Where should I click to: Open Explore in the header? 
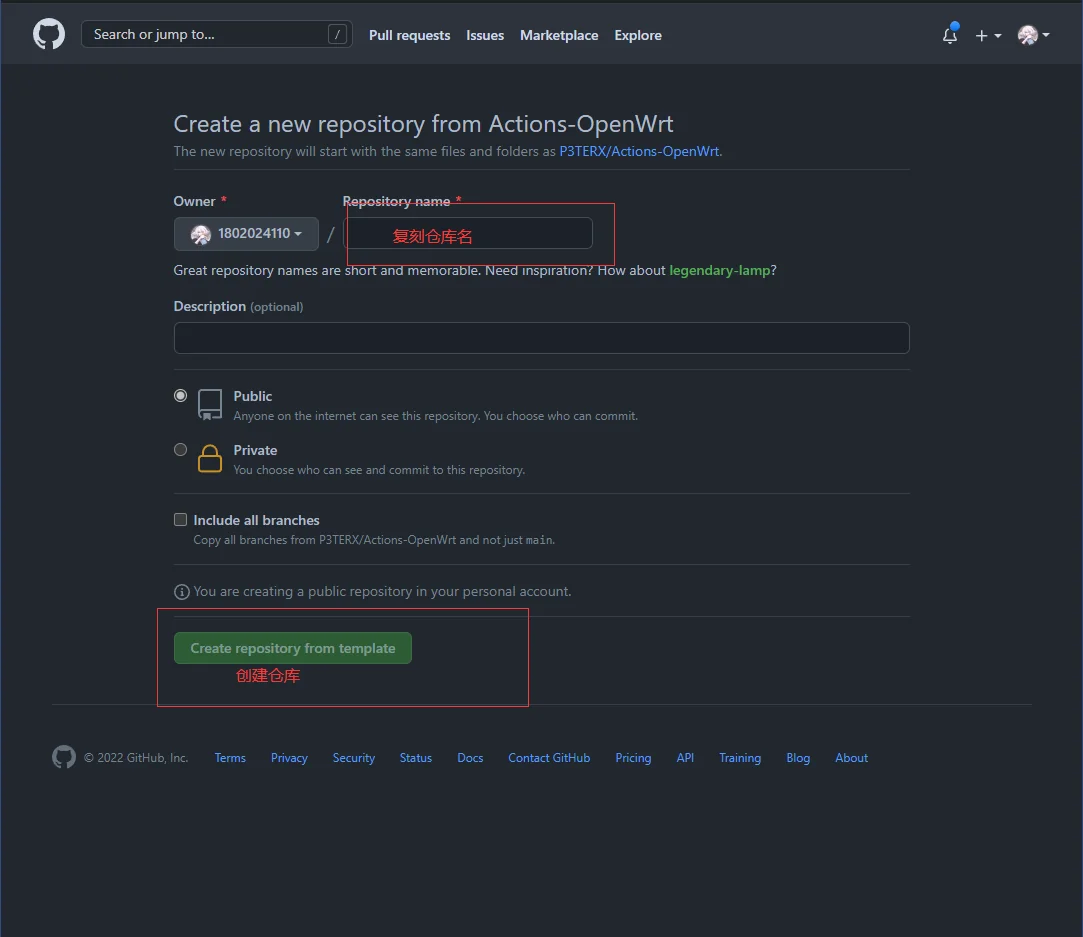point(638,35)
